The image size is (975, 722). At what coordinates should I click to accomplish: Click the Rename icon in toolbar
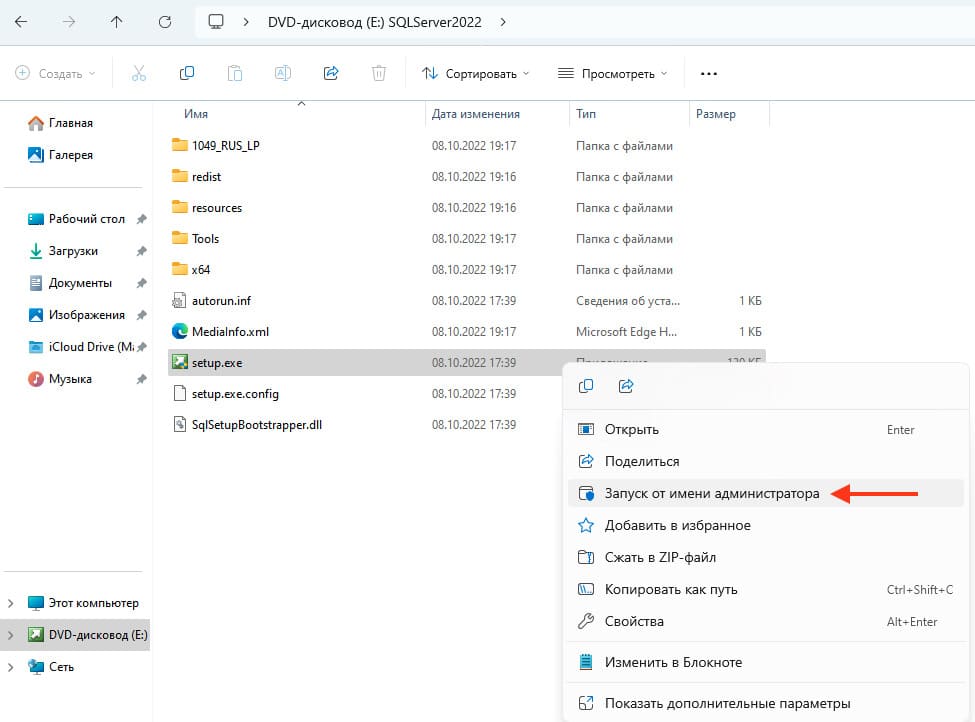coord(283,73)
